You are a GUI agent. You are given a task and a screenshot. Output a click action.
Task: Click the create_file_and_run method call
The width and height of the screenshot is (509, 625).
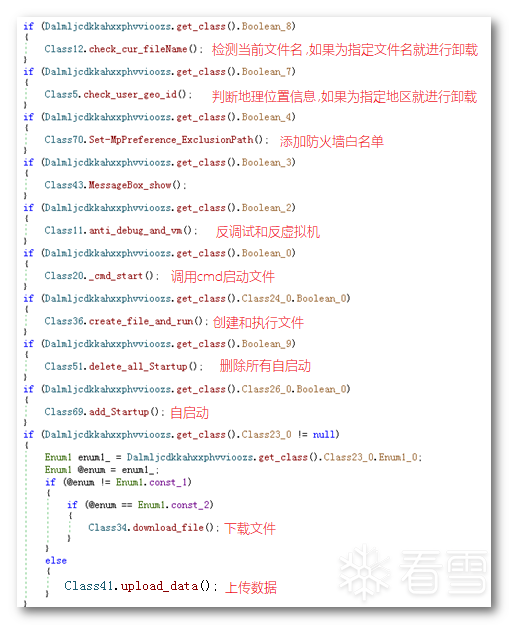click(141, 321)
